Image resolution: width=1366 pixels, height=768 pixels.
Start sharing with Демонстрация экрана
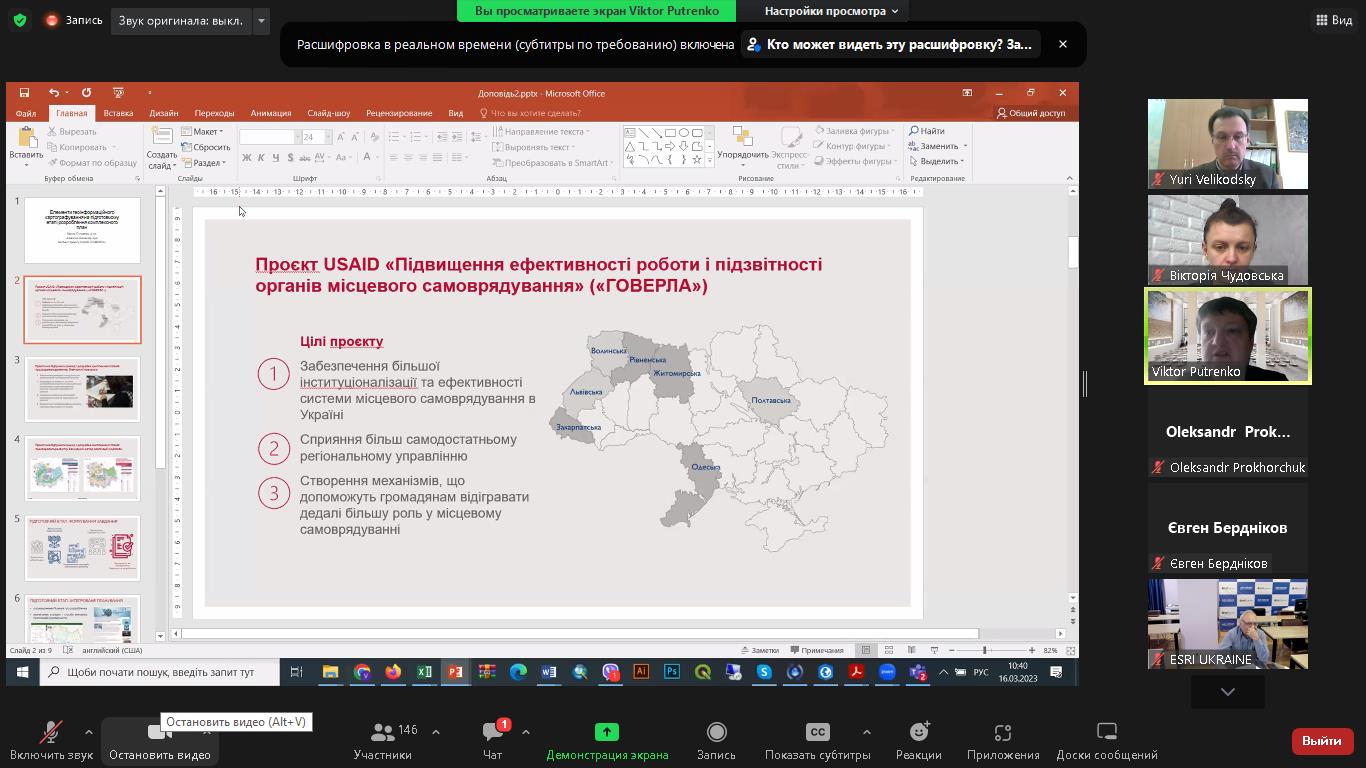pos(607,741)
